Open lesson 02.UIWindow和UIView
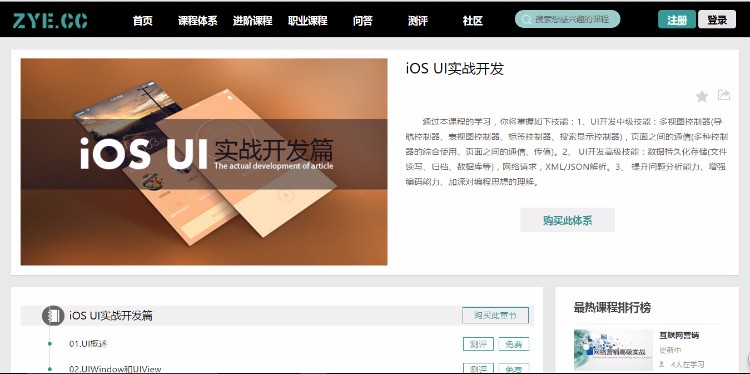 coord(115,369)
